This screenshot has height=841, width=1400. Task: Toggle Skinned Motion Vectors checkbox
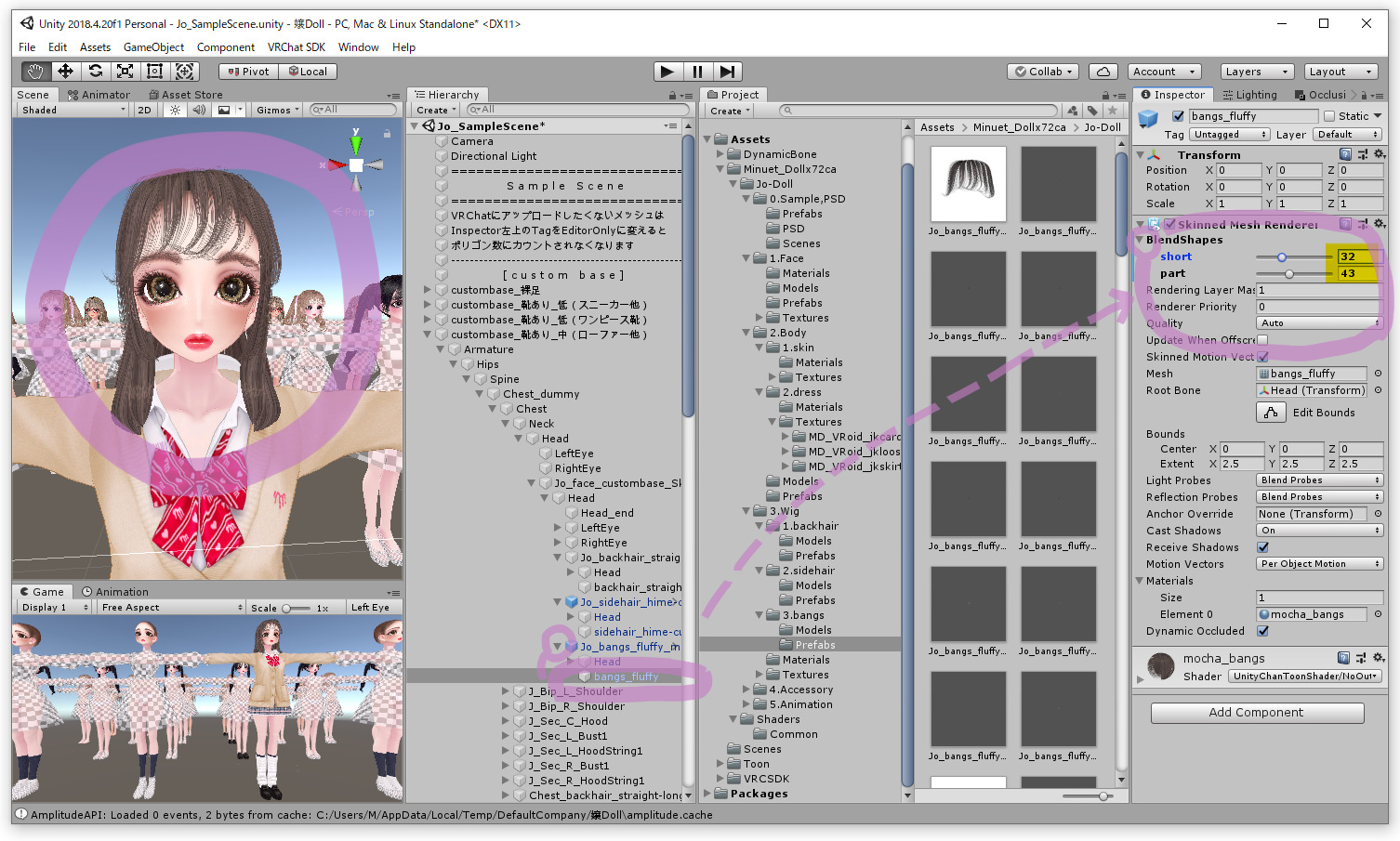point(1262,357)
